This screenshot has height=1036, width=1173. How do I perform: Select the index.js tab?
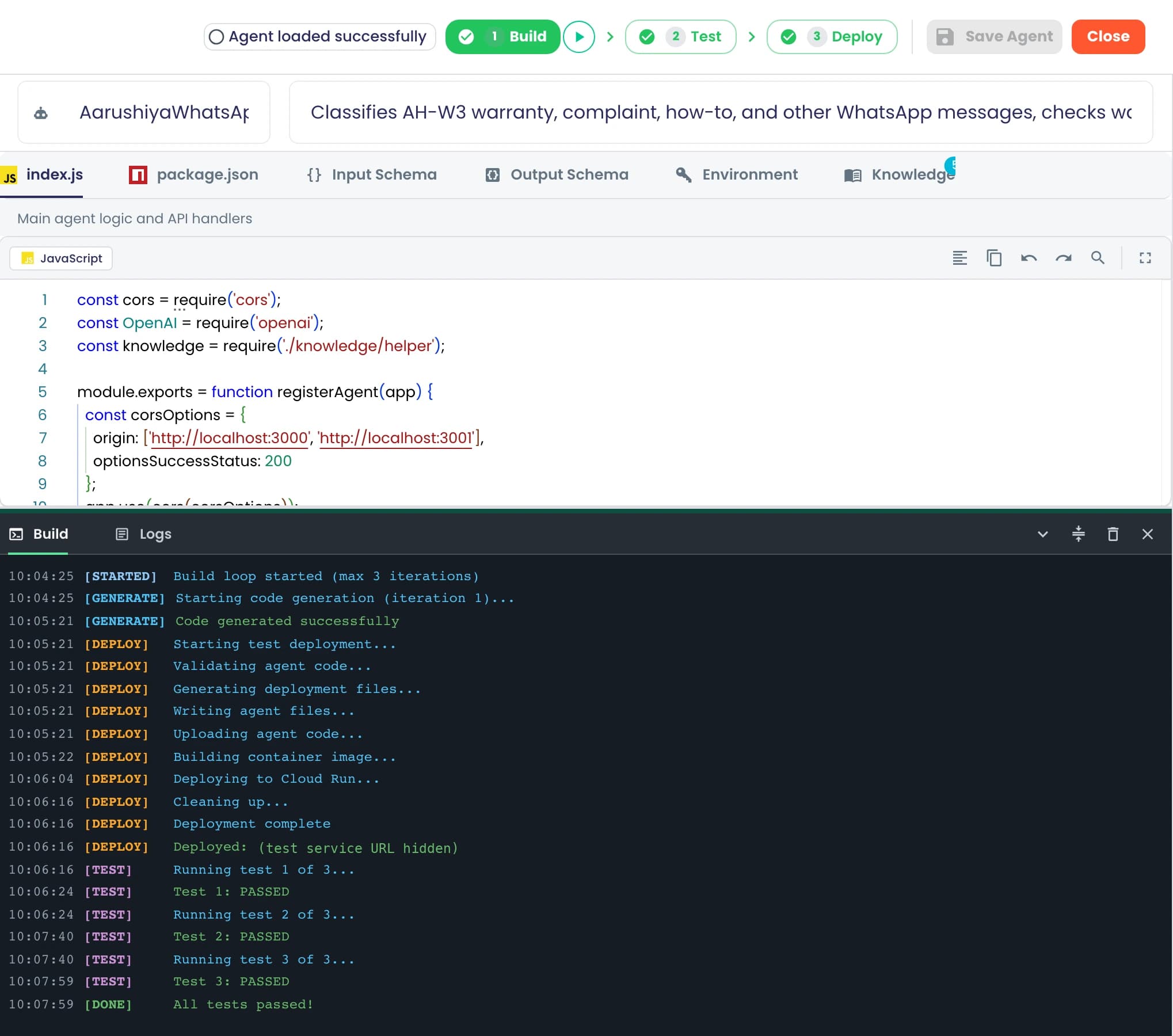pyautogui.click(x=43, y=174)
